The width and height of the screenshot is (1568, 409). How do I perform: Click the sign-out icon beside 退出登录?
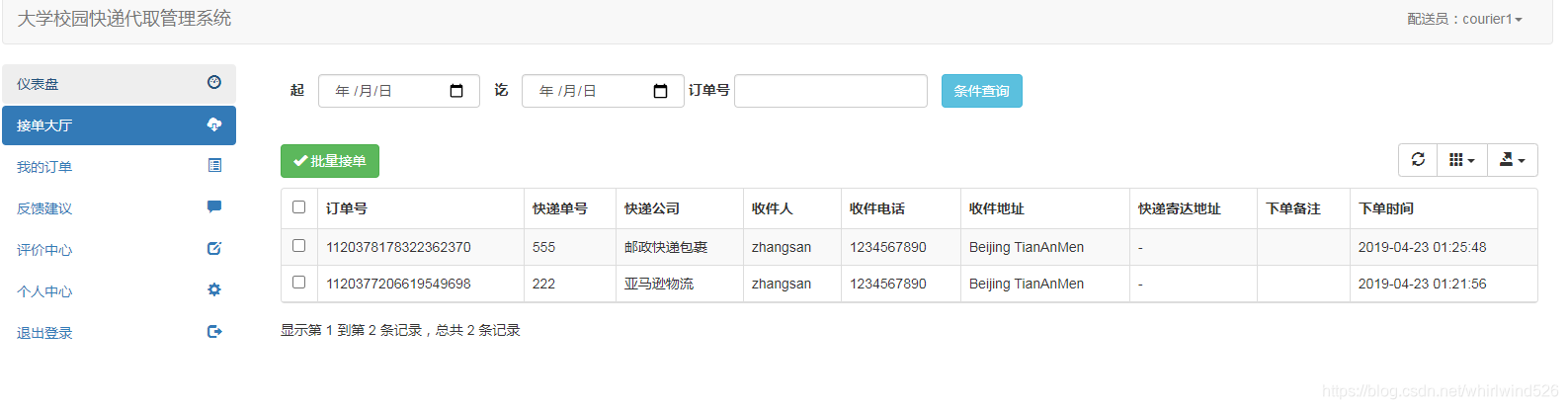point(214,331)
